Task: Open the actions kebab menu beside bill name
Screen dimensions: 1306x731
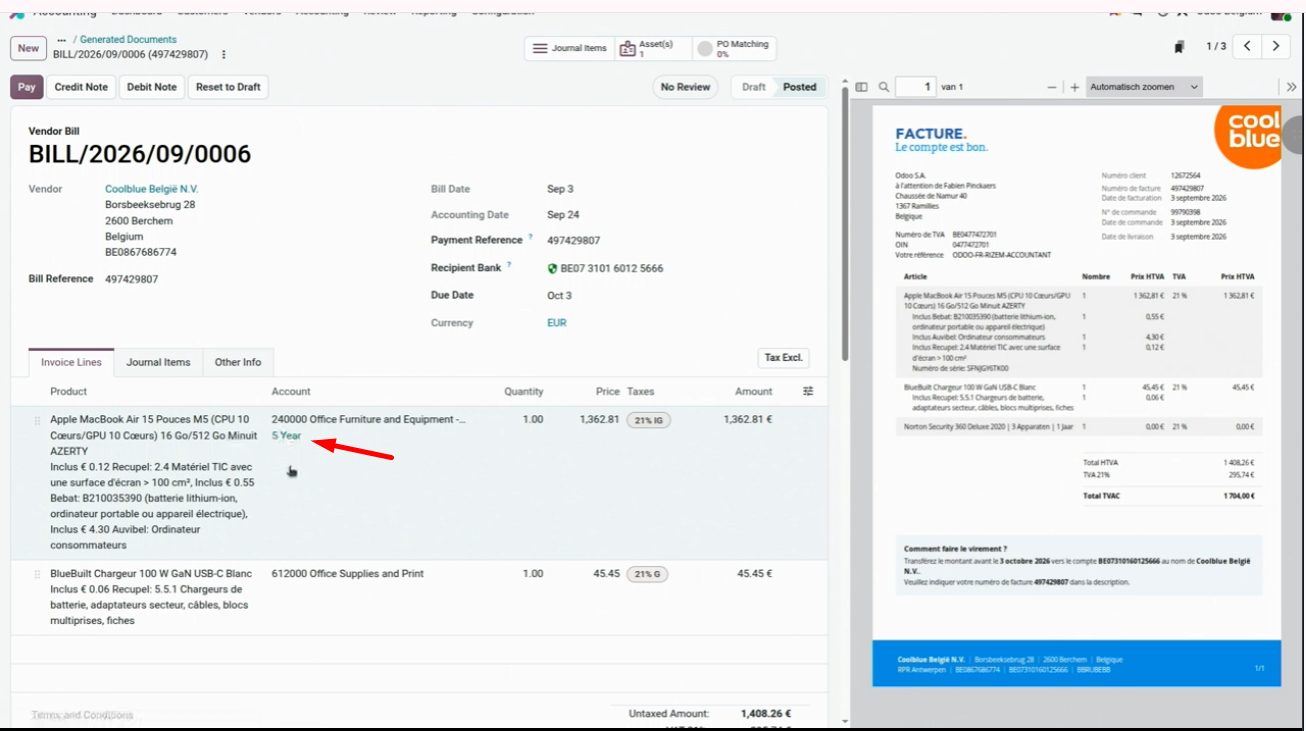Action: click(224, 55)
